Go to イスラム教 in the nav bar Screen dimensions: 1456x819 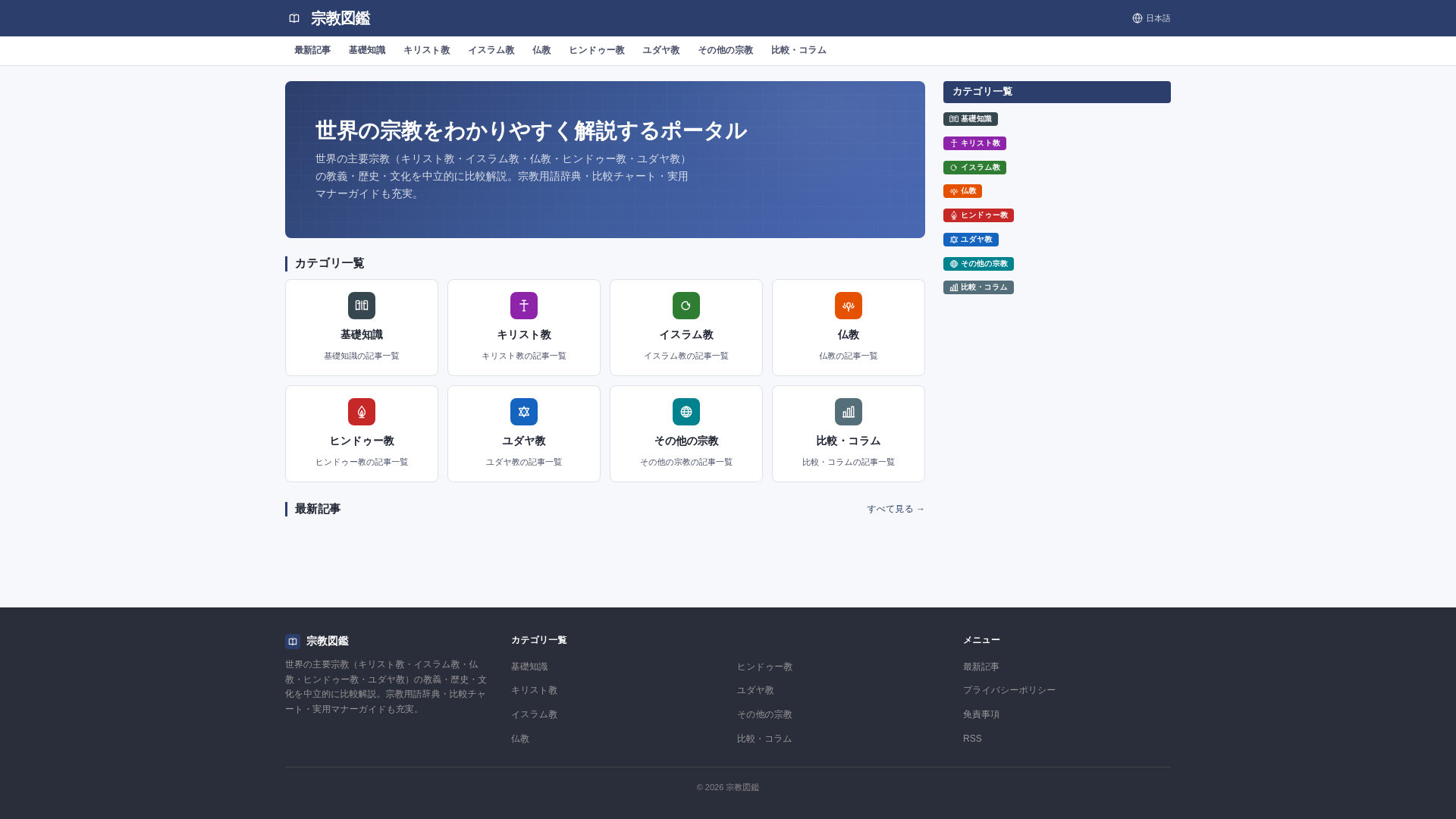coord(491,50)
